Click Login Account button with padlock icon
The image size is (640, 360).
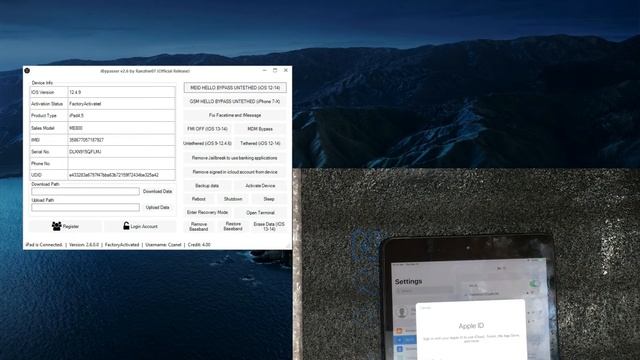point(140,226)
